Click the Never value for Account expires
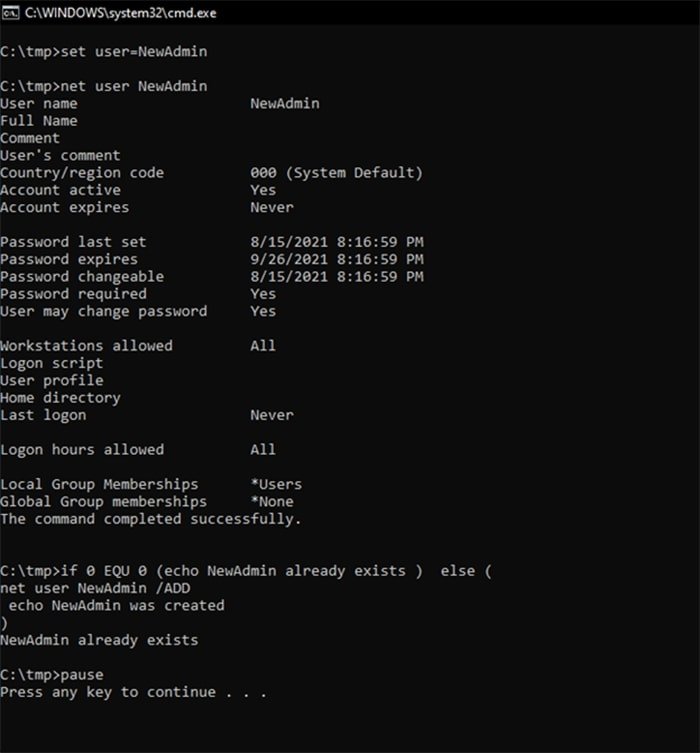This screenshot has height=753, width=700. (271, 207)
